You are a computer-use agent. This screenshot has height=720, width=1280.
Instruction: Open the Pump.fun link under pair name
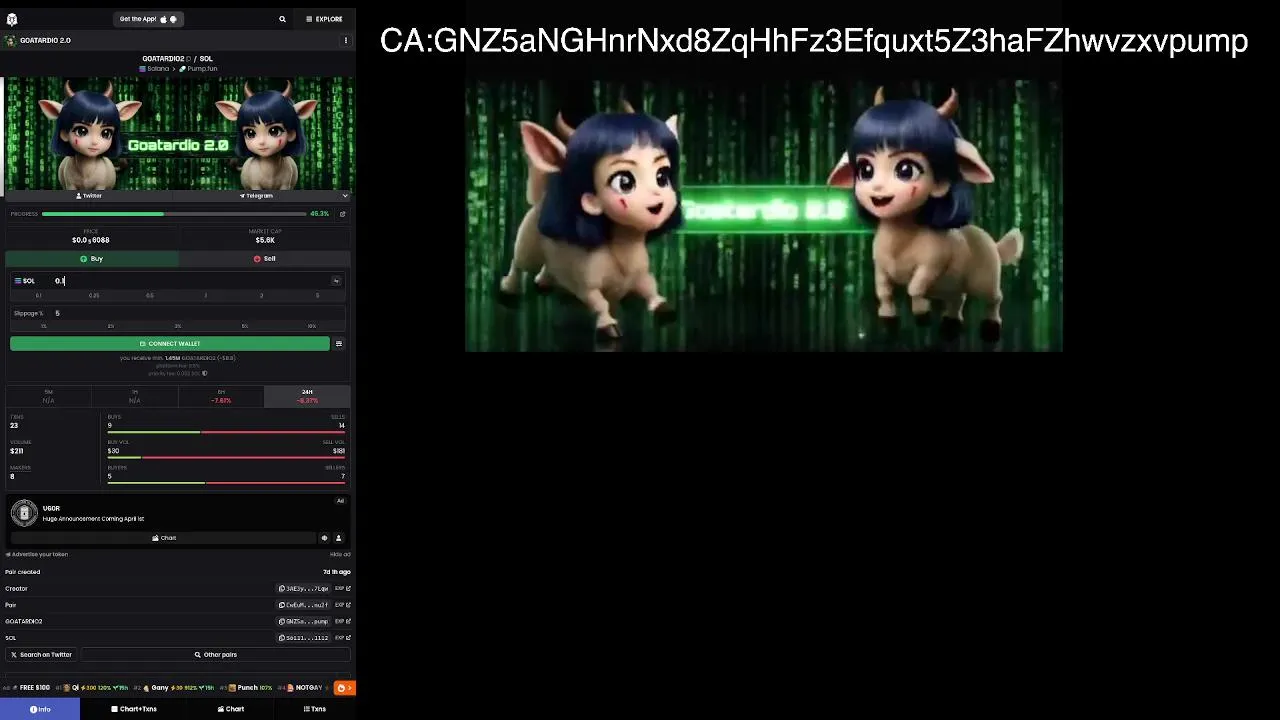pyautogui.click(x=198, y=69)
